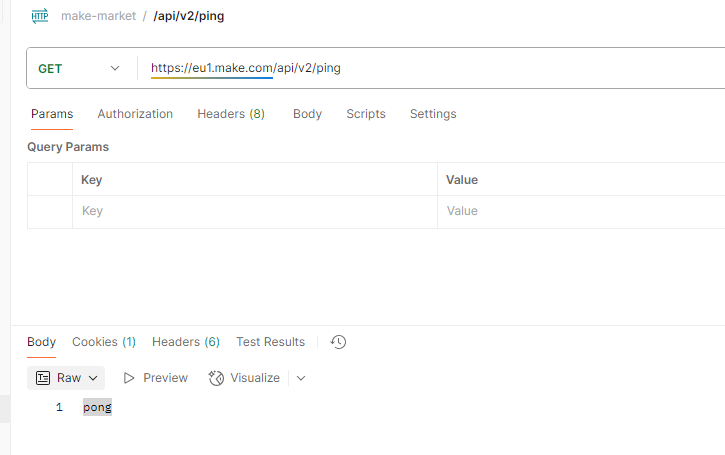This screenshot has height=455, width=725.
Task: Click the make-market breadcrumb link
Action: 98,16
